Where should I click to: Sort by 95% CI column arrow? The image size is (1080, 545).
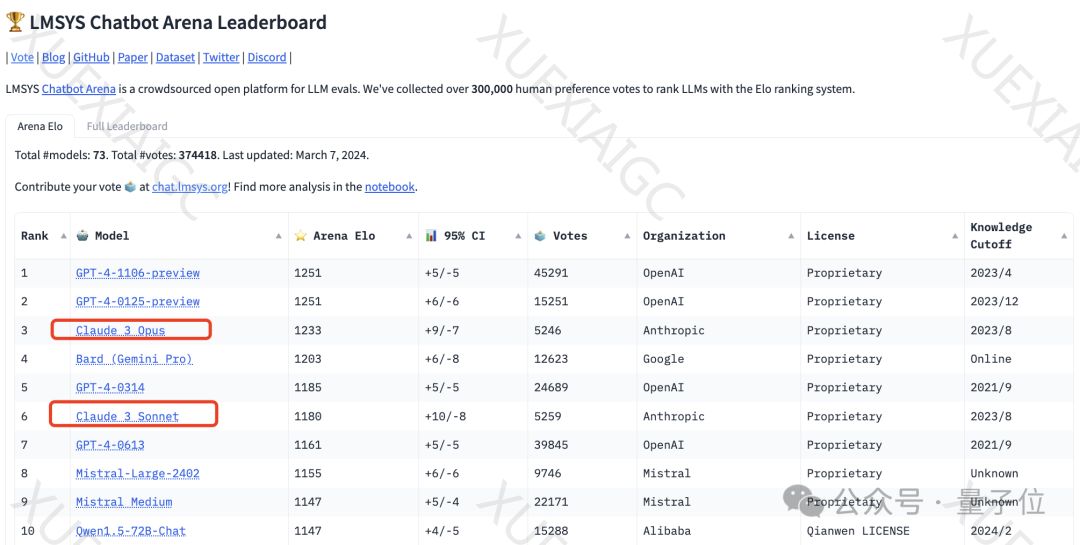pyautogui.click(x=518, y=236)
